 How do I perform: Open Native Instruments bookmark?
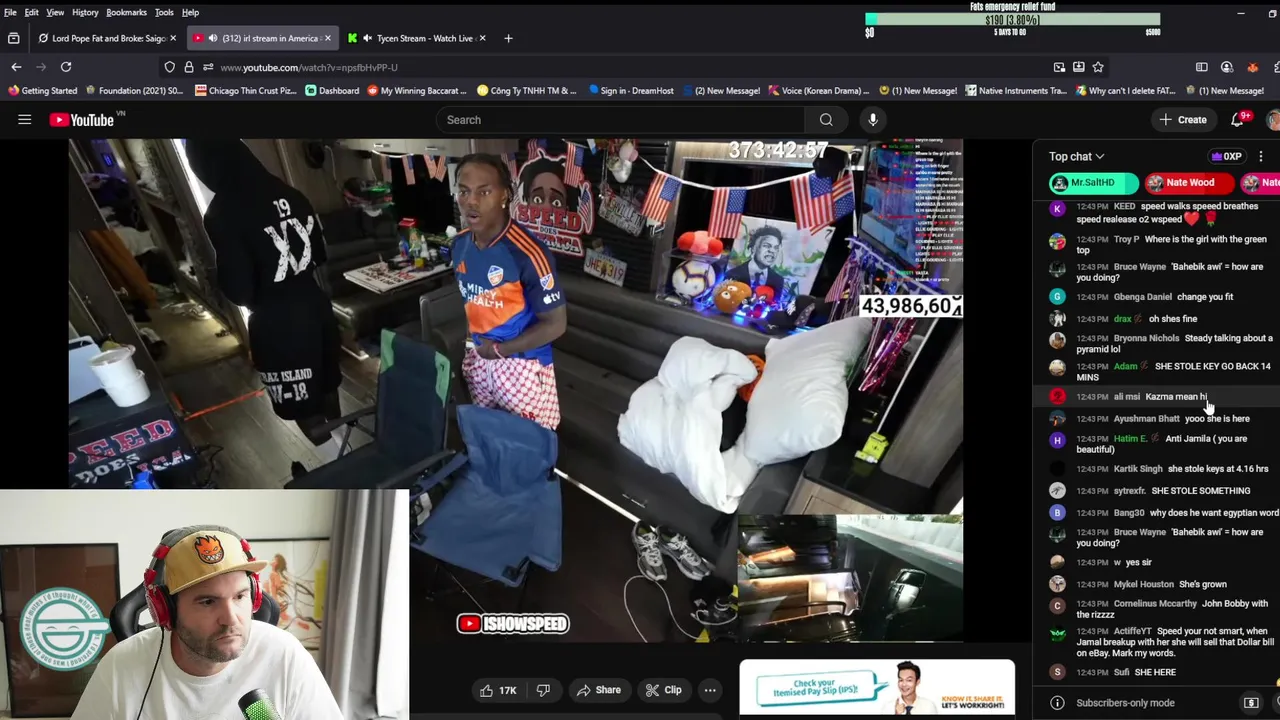(x=1016, y=90)
